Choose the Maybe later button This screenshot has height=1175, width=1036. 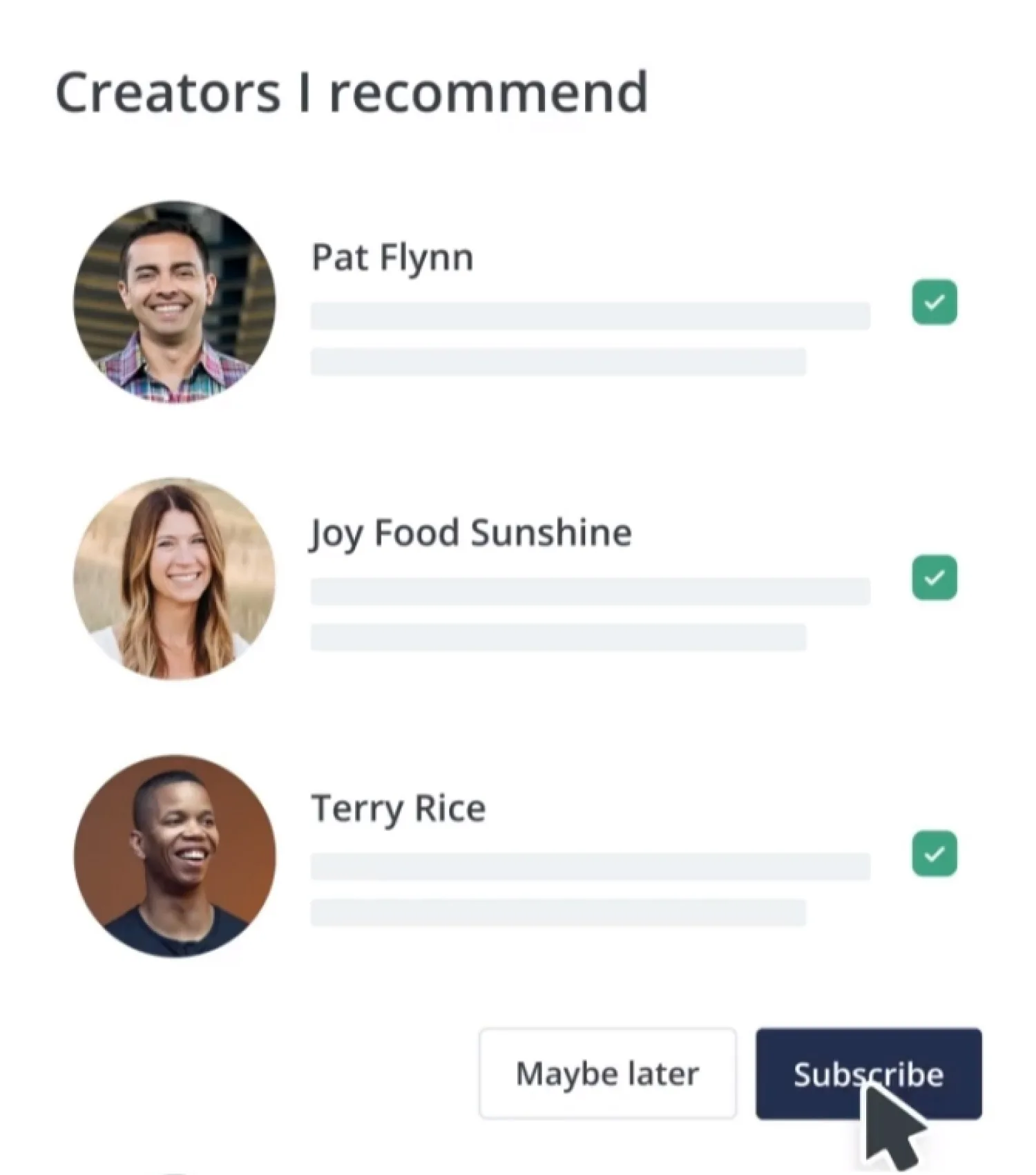[x=607, y=1073]
